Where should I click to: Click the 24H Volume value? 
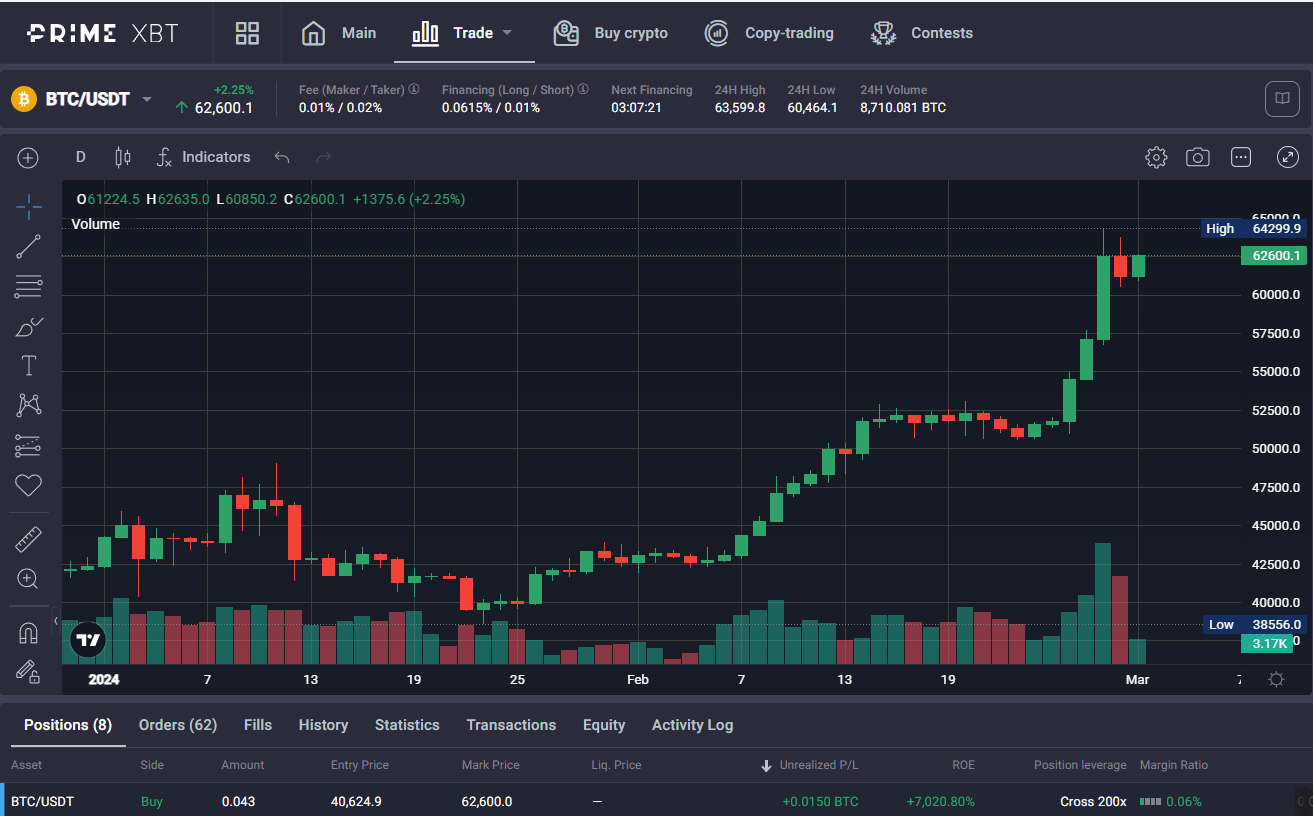(x=903, y=108)
